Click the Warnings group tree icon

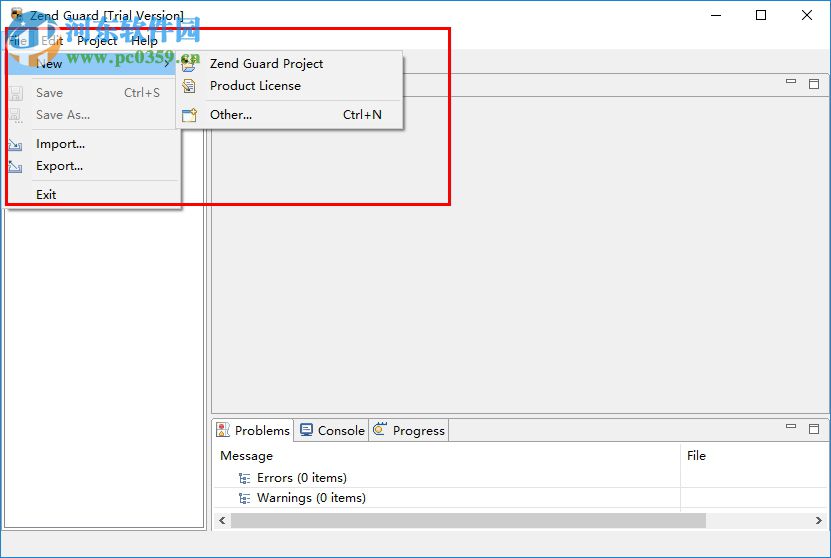pos(244,499)
